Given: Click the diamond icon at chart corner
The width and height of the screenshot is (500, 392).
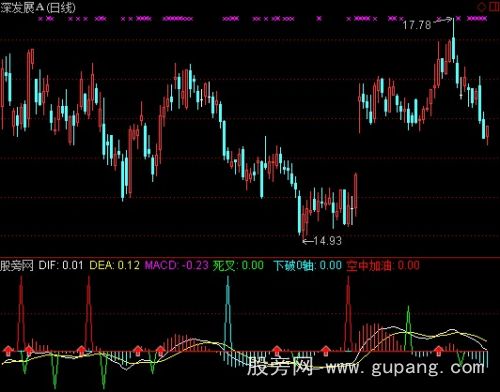Looking at the screenshot, I should tap(482, 7).
